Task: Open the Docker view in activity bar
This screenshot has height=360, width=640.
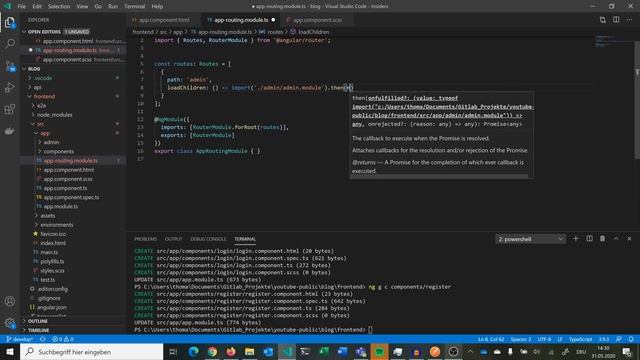Action: 10,131
